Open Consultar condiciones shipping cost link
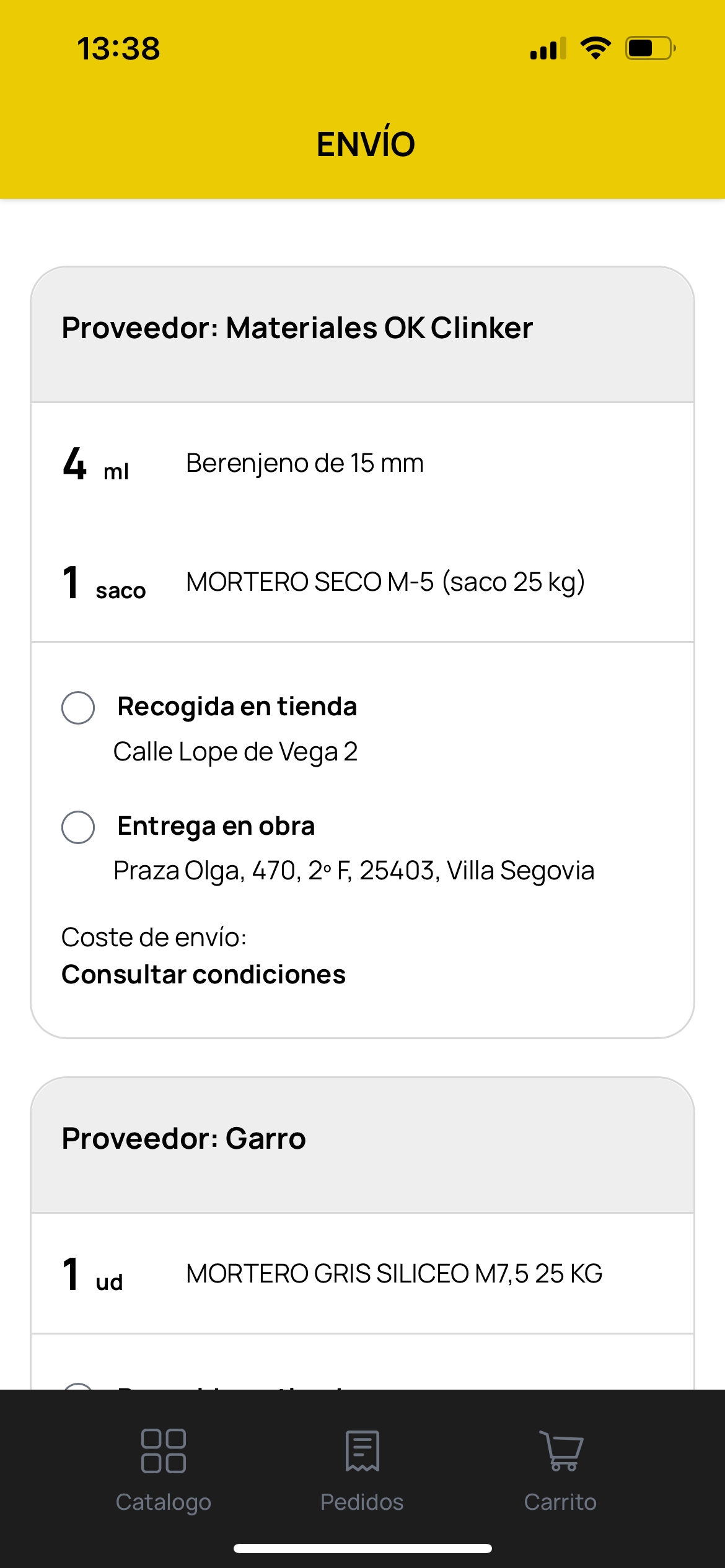Image resolution: width=725 pixels, height=1568 pixels. pyautogui.click(x=204, y=975)
